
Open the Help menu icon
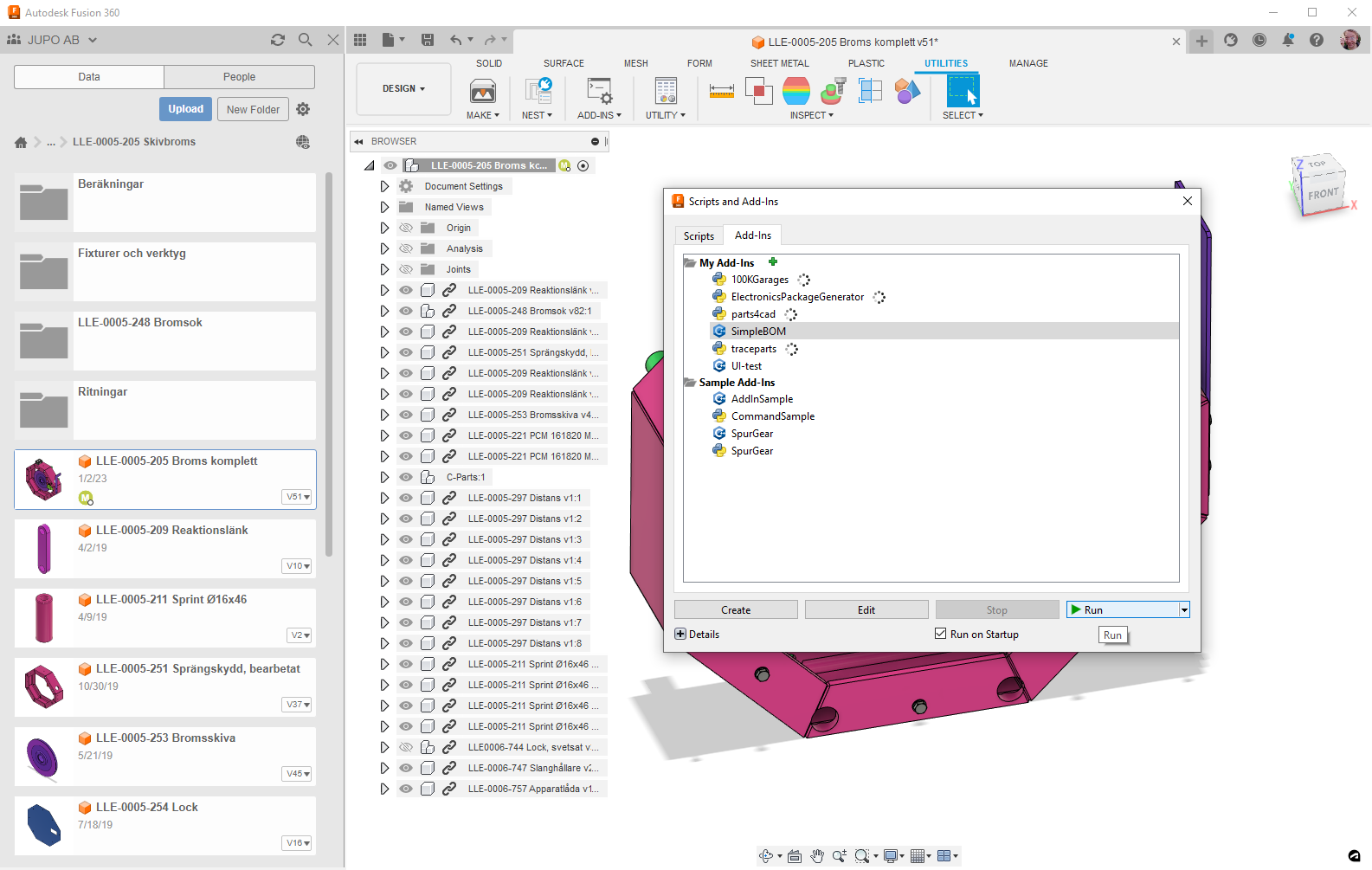[x=1317, y=40]
